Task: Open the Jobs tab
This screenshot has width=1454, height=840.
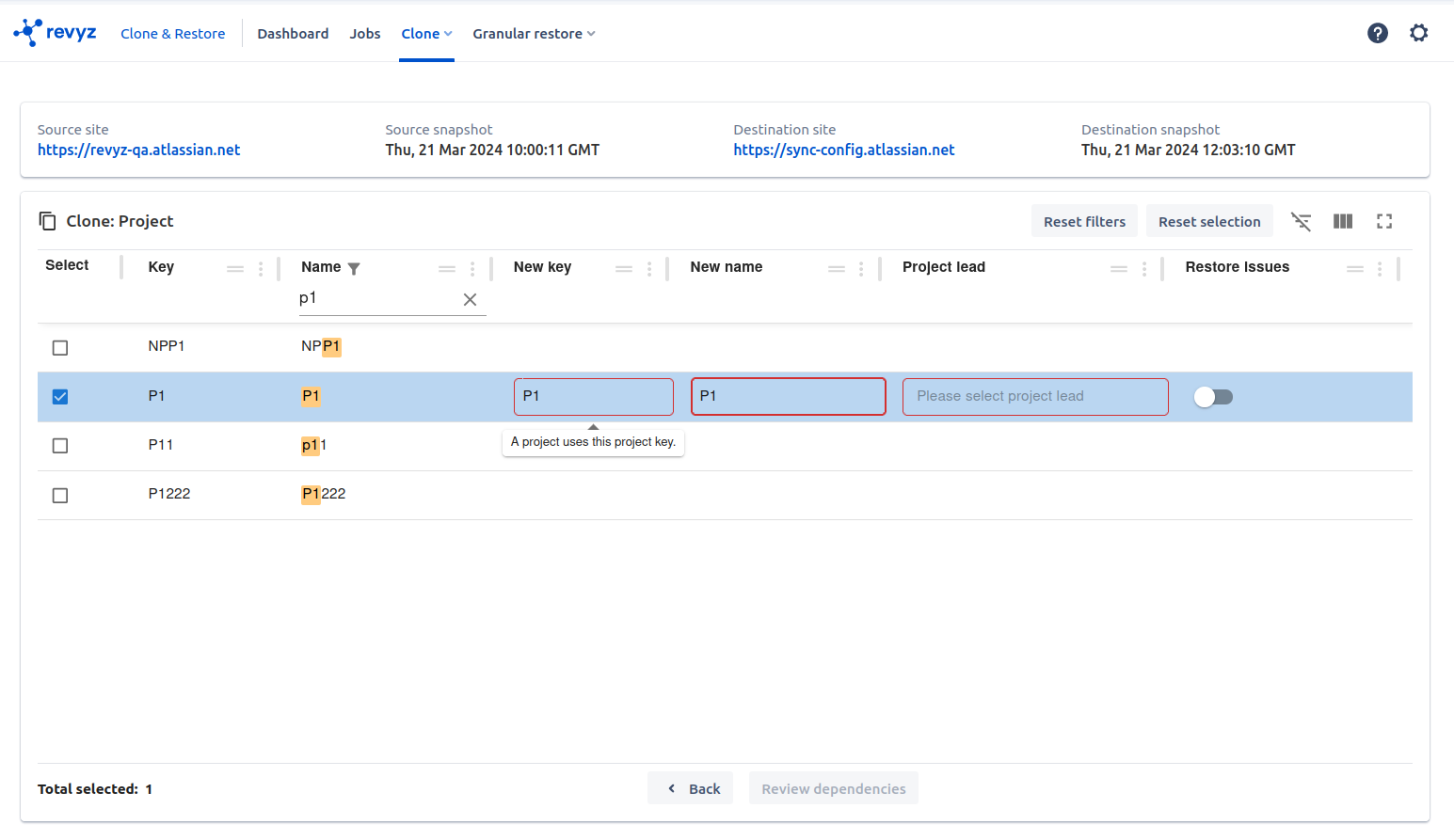Action: tap(365, 34)
